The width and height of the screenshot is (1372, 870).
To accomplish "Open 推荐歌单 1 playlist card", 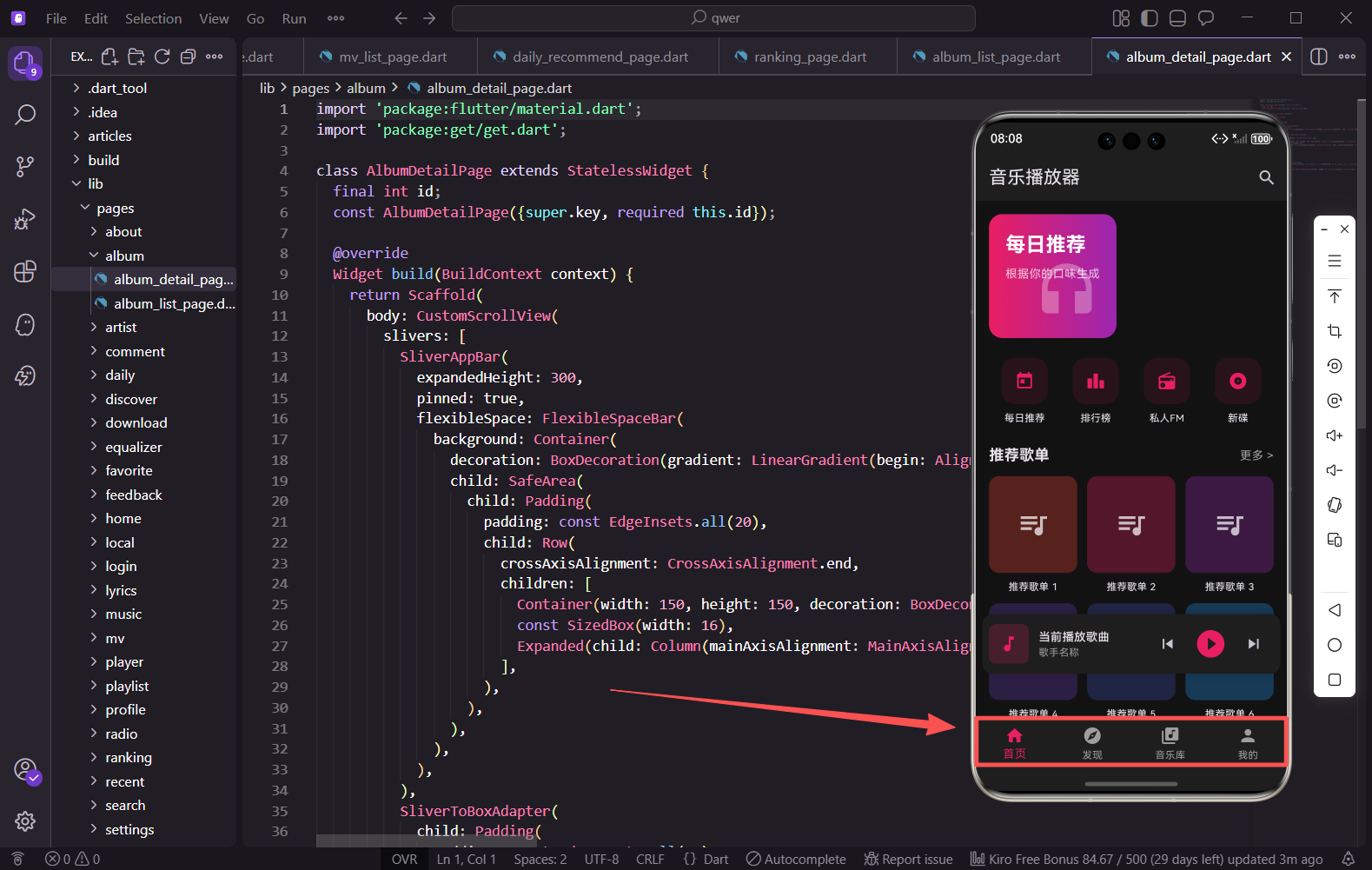I will click(x=1033, y=524).
